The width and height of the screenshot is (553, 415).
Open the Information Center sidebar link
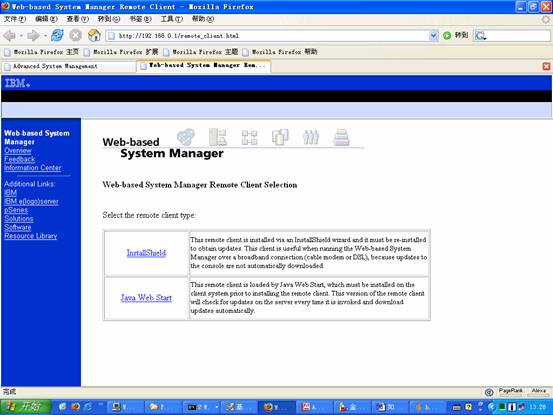point(32,168)
